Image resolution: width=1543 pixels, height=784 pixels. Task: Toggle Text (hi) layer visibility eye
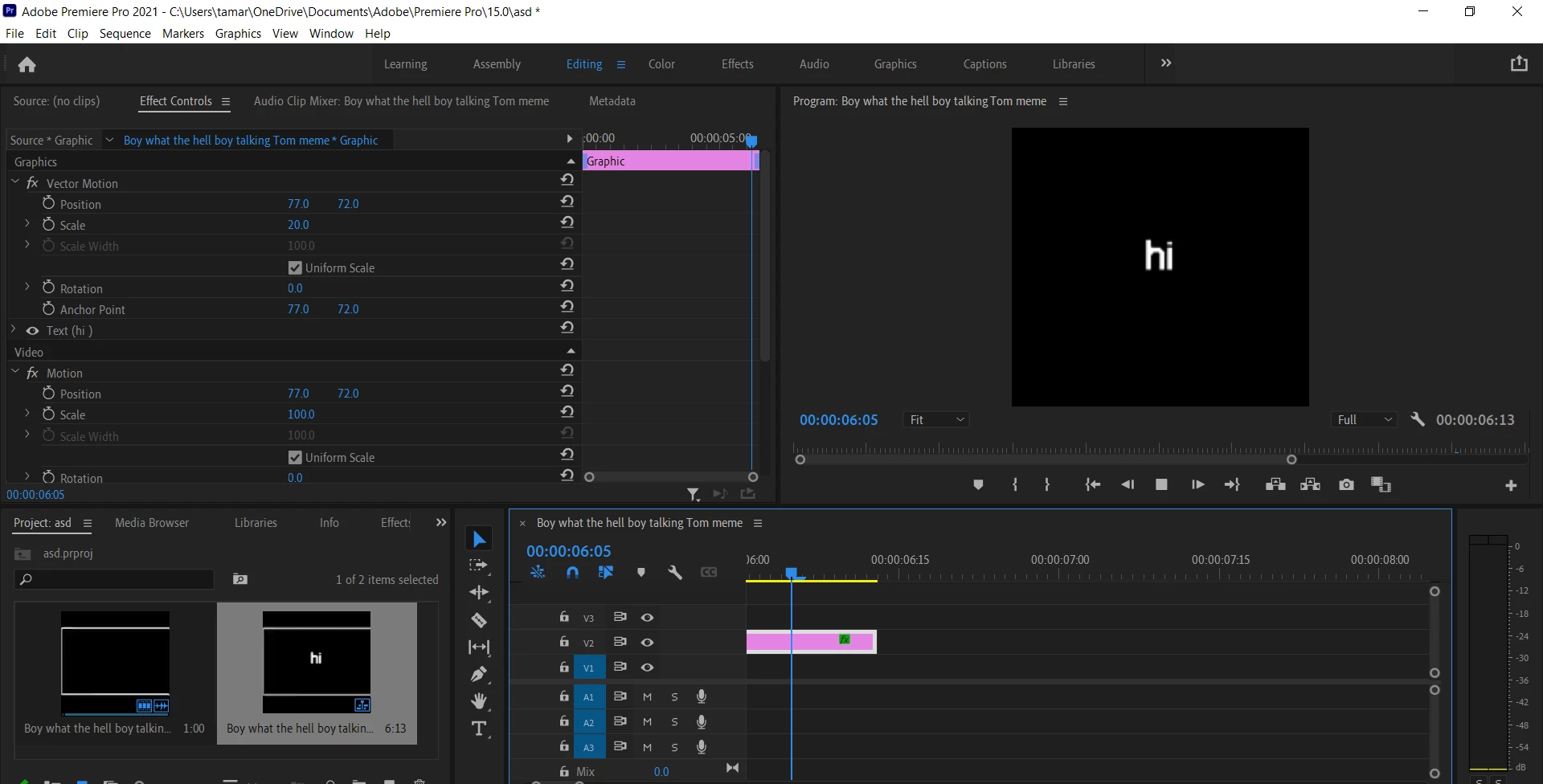point(32,331)
